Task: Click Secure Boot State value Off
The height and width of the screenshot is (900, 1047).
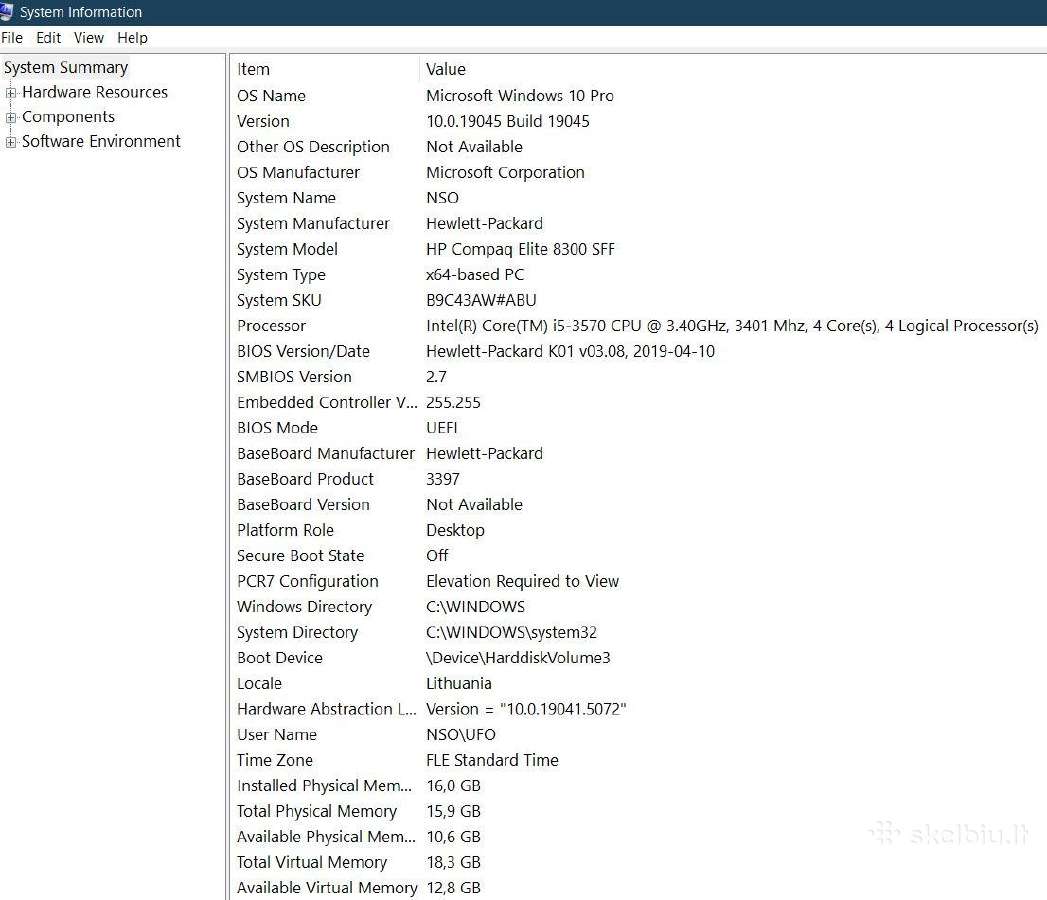Action: 437,555
